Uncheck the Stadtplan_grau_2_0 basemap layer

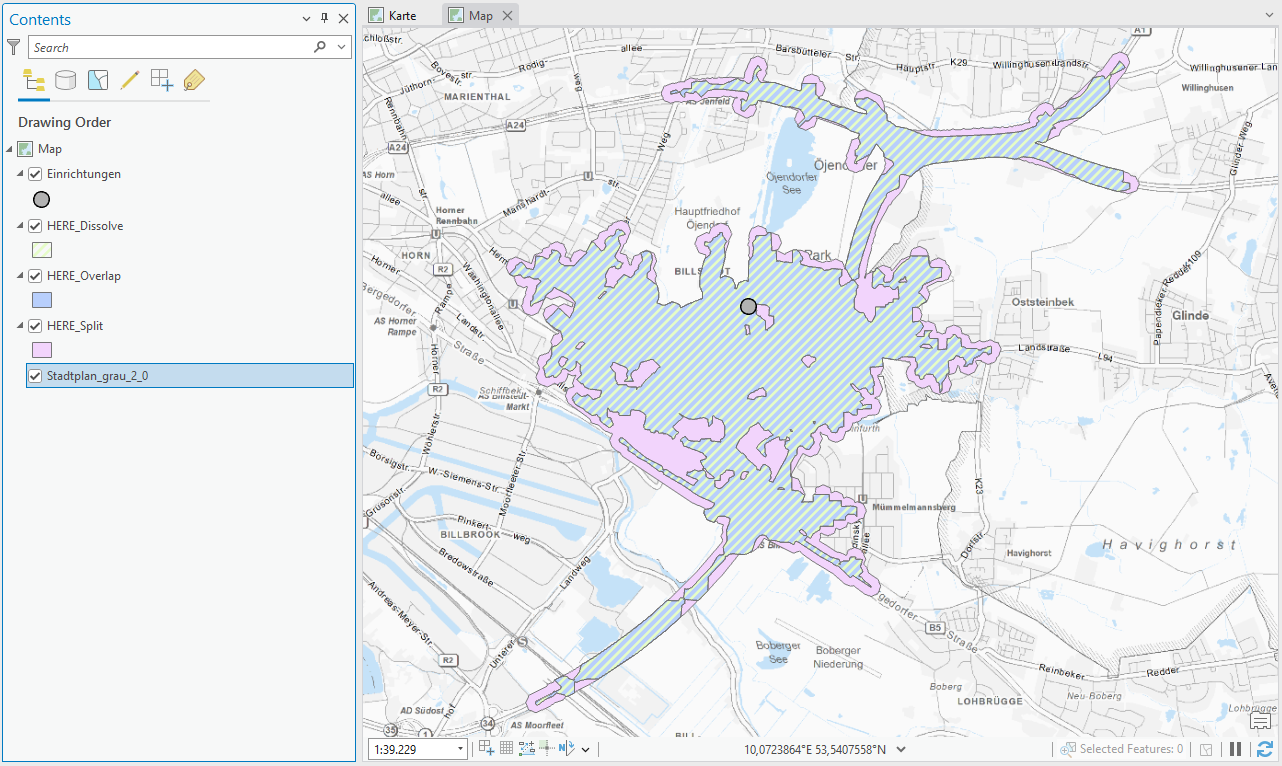[35, 376]
